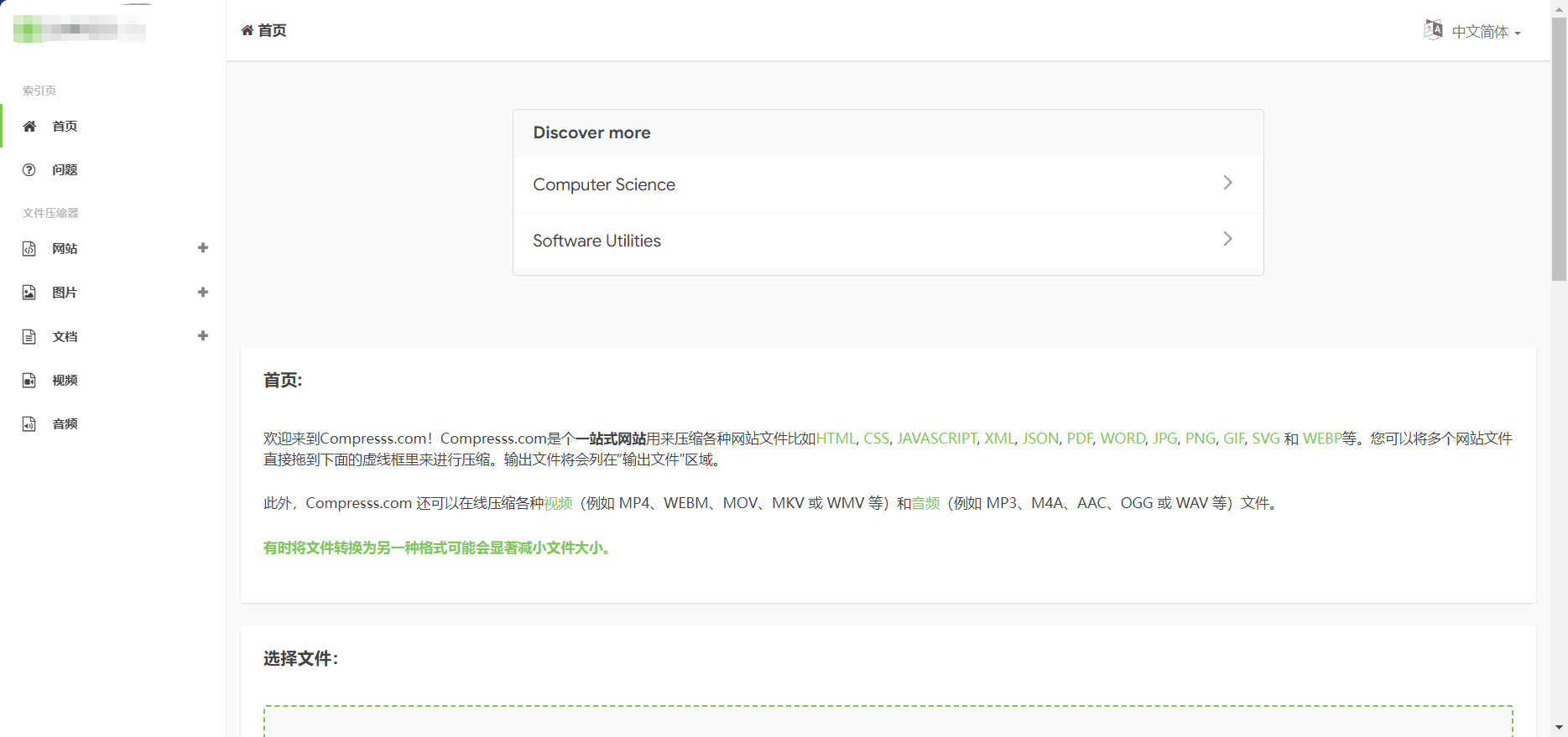
Task: Click the page vertical scrollbar thumb
Action: 1559,148
